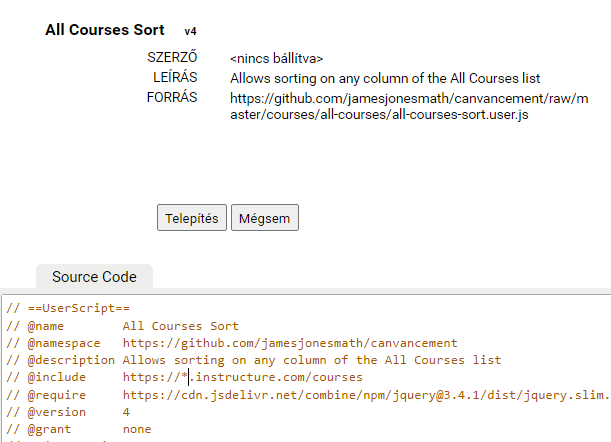Place cursor in the ==UserScript== code line

[x=68, y=308]
